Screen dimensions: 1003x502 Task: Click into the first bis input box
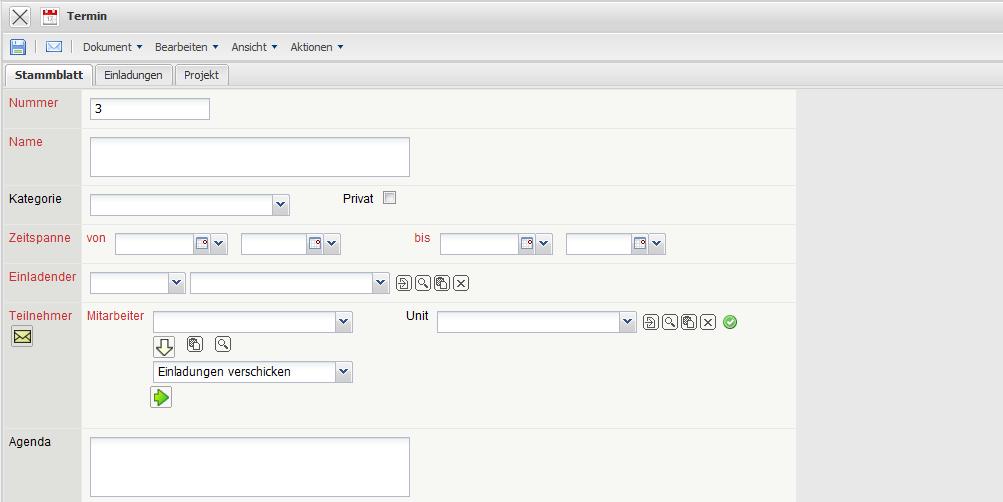coord(479,244)
